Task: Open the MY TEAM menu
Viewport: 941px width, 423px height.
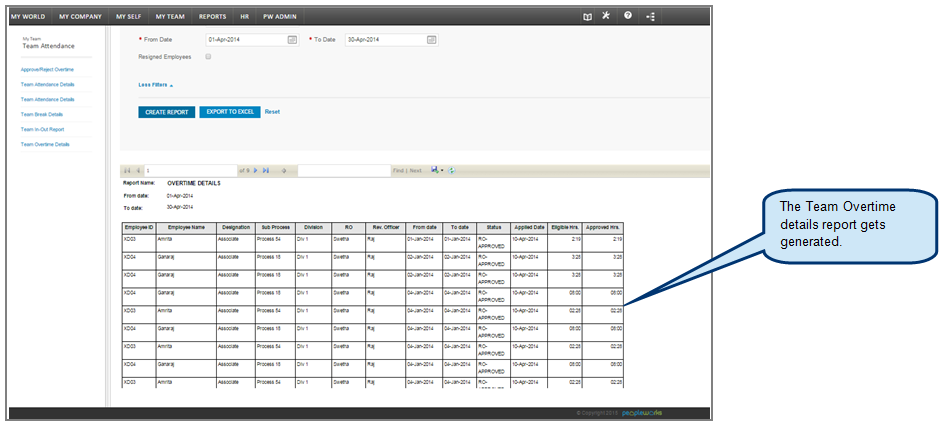Action: pyautogui.click(x=170, y=17)
